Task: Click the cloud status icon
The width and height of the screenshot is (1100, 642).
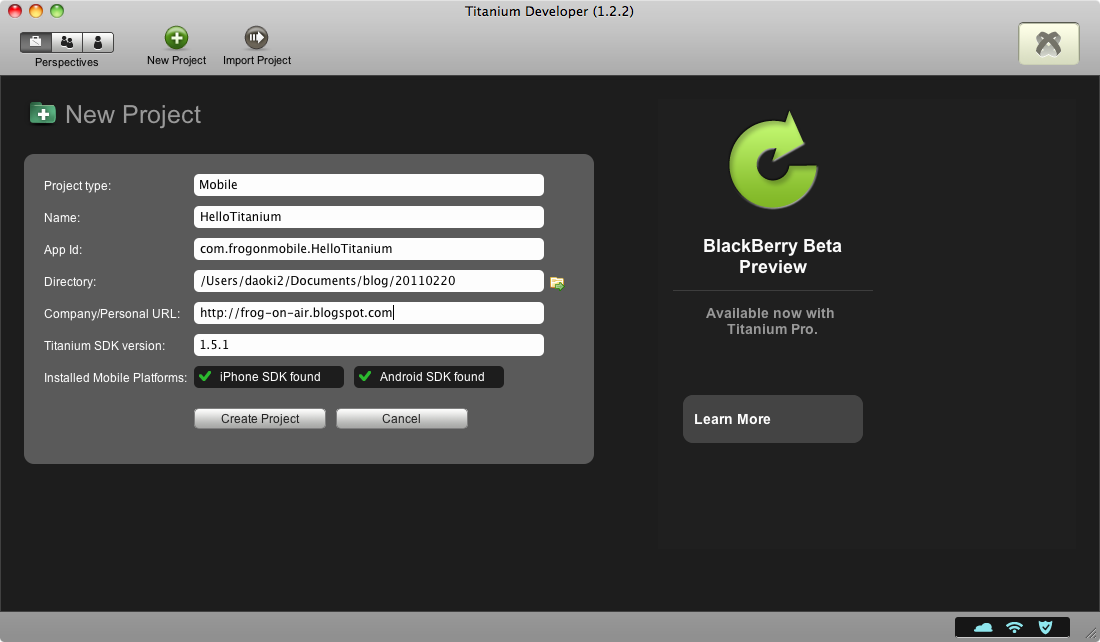Action: [984, 627]
